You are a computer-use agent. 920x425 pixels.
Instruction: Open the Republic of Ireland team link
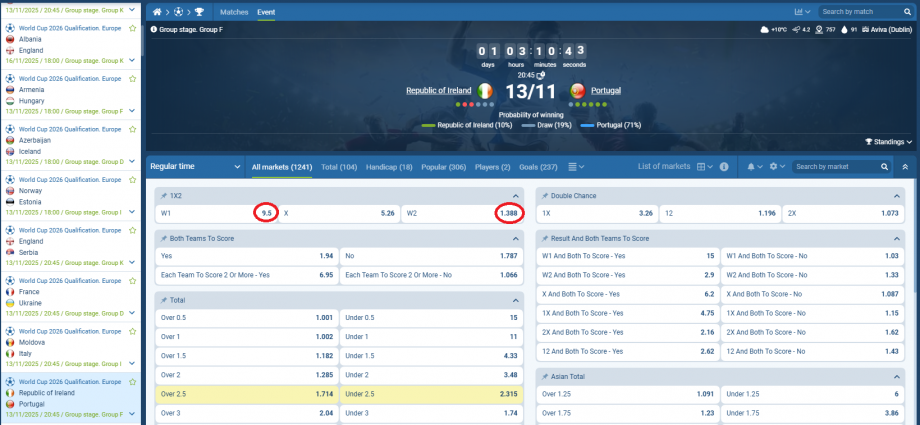point(439,90)
